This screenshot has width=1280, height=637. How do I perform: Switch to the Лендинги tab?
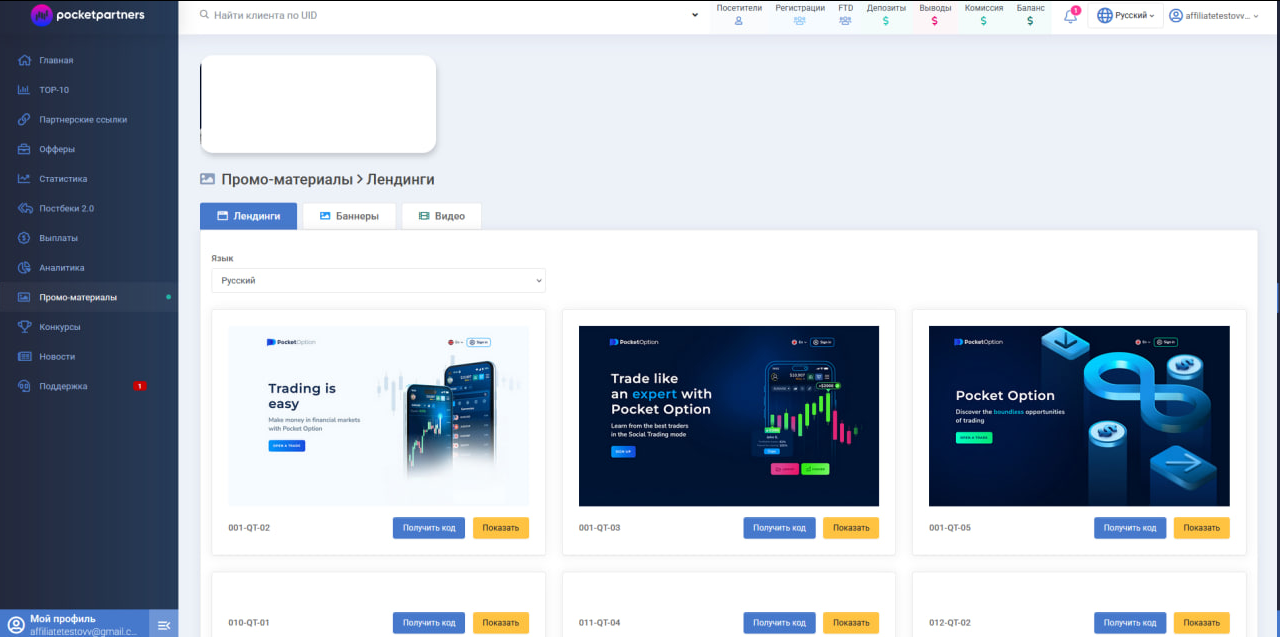(x=248, y=216)
